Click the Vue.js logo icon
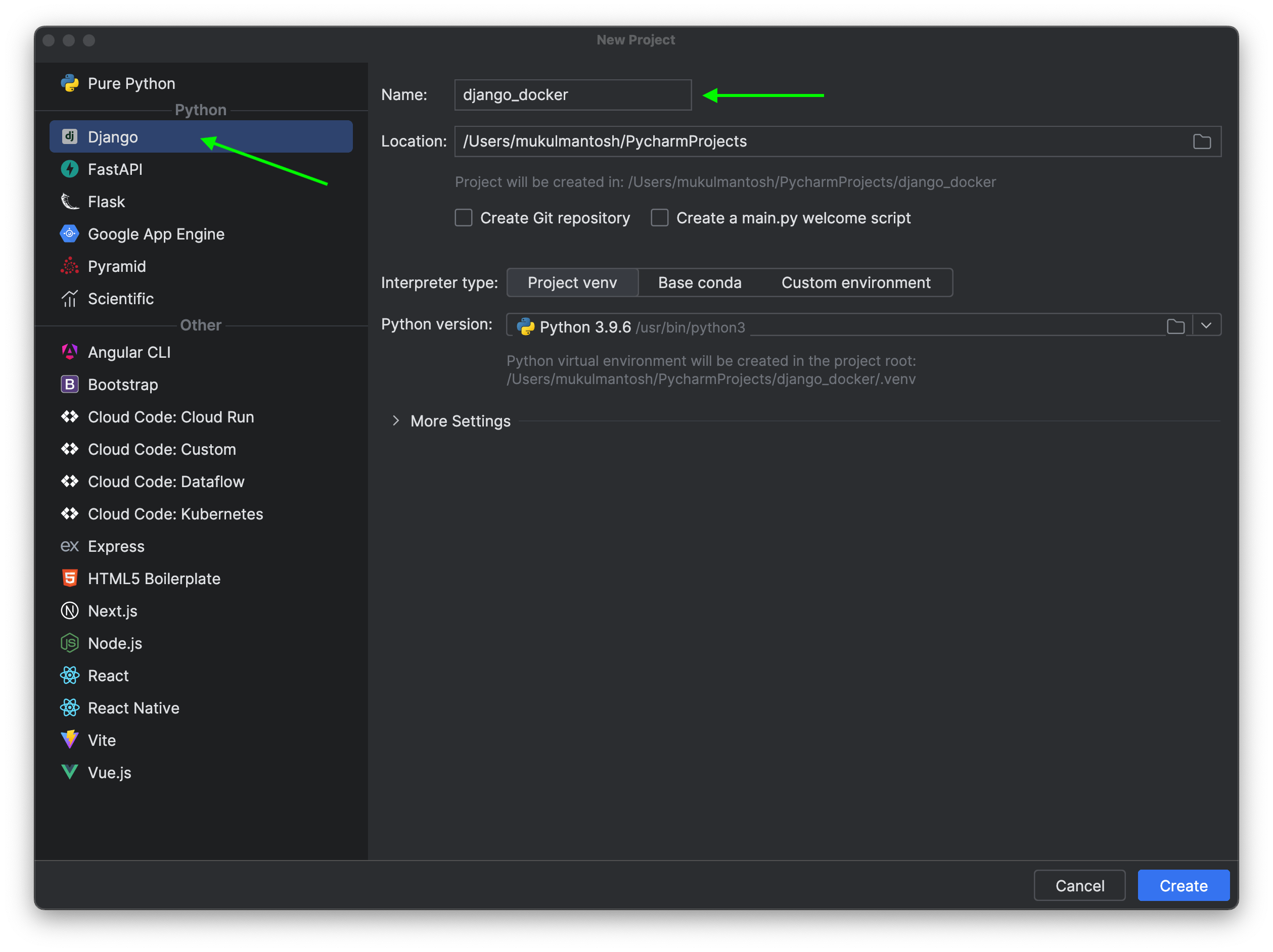Screen dimensions: 1273x952 (70, 772)
